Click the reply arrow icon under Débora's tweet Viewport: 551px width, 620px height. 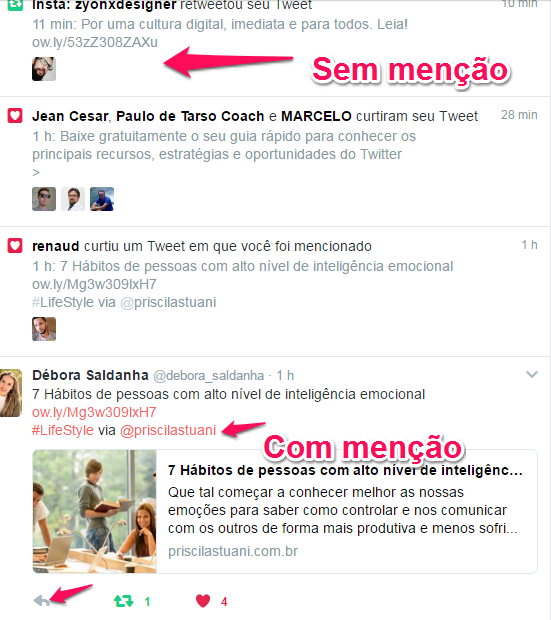coord(42,601)
